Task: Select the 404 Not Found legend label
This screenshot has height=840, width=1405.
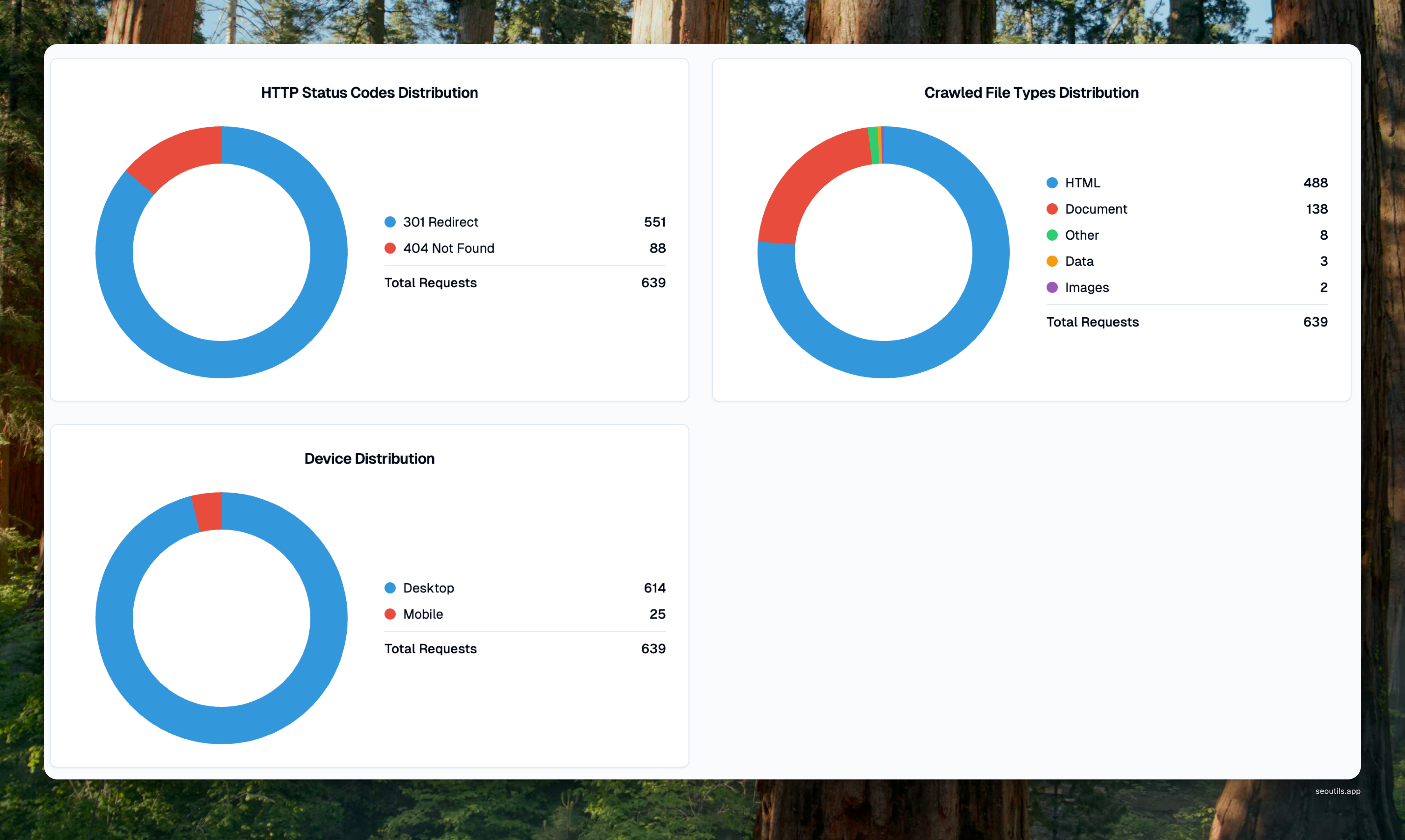Action: [x=448, y=248]
